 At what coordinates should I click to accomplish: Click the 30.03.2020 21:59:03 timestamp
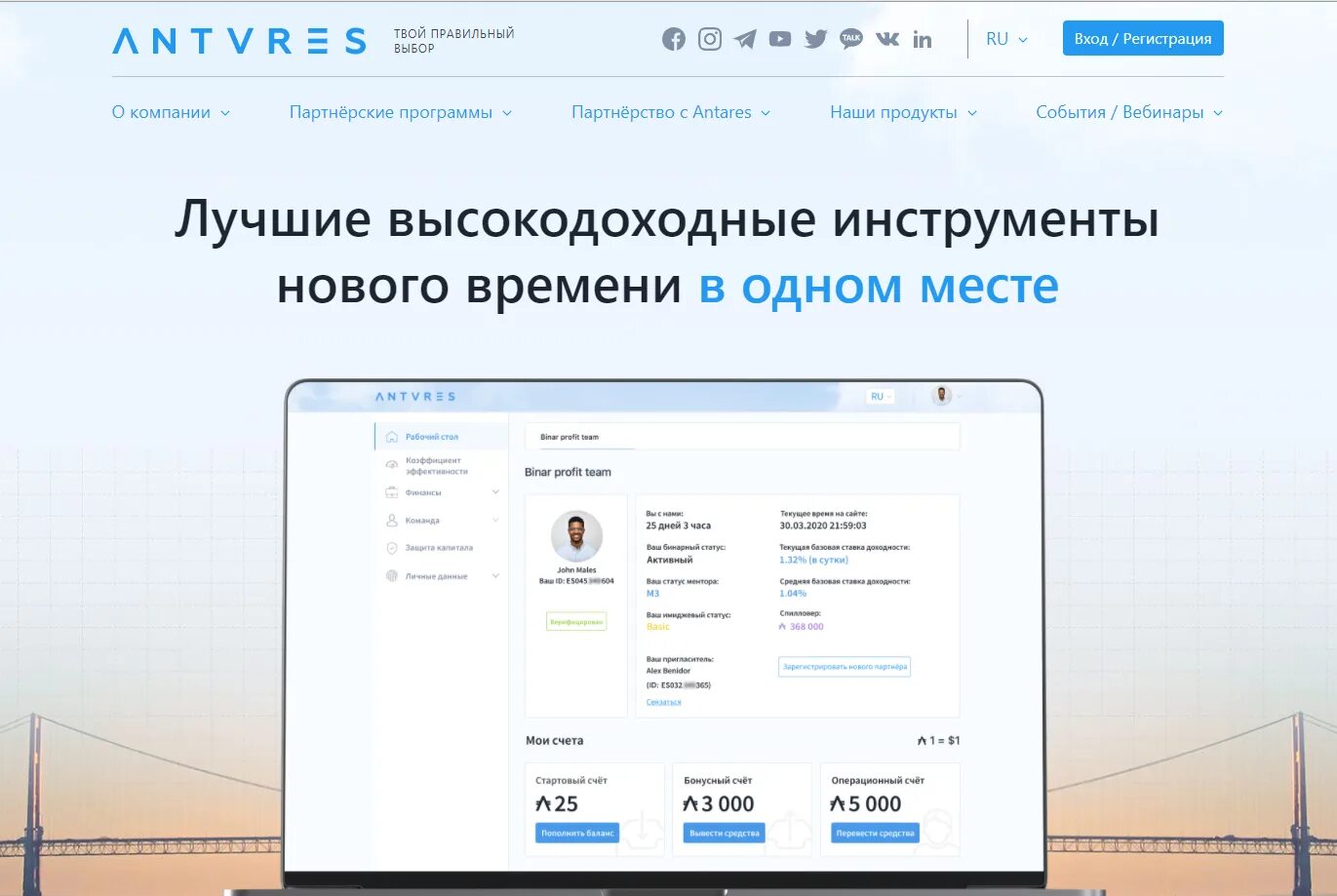pyautogui.click(x=823, y=526)
